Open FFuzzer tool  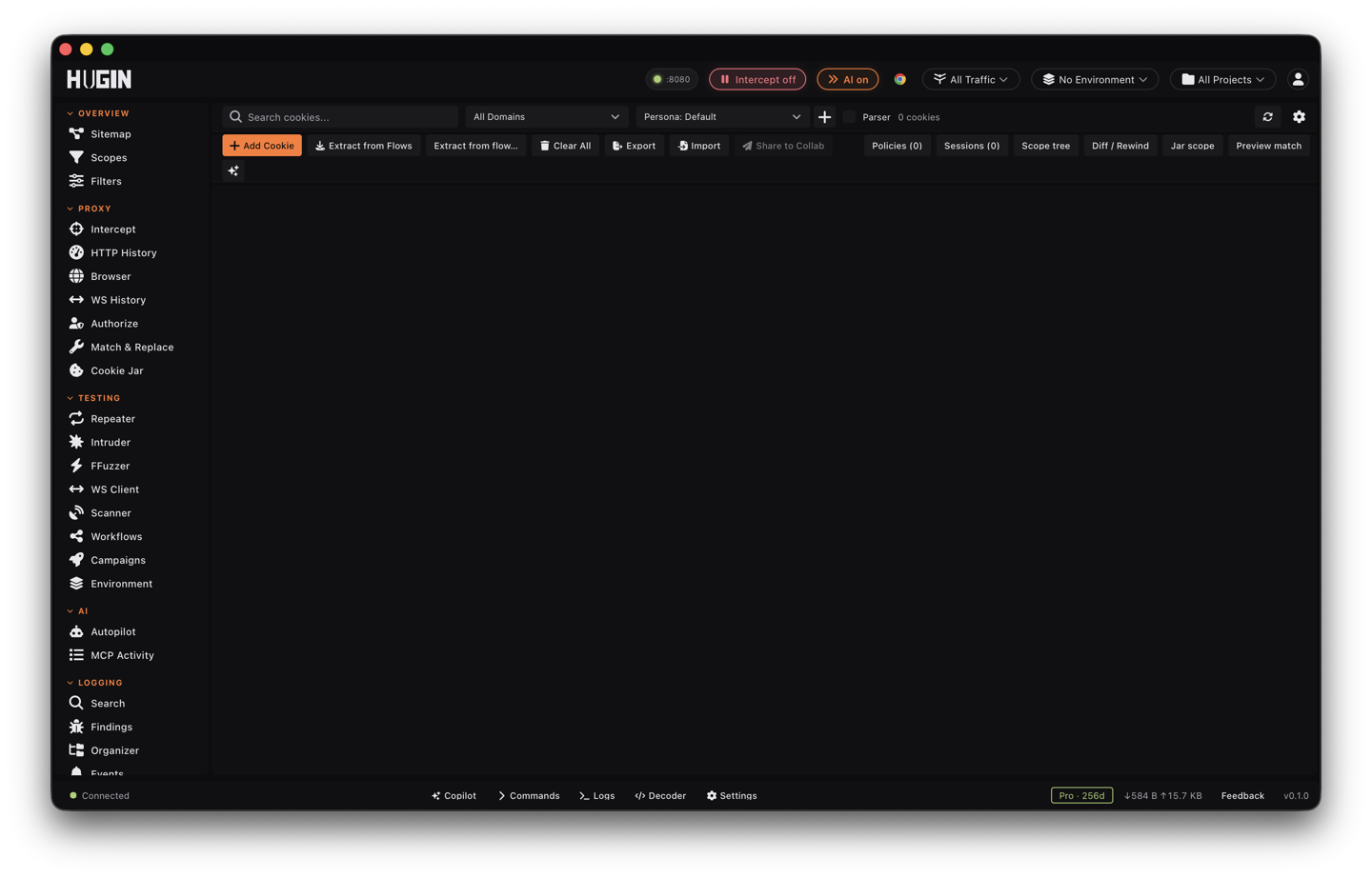110,466
